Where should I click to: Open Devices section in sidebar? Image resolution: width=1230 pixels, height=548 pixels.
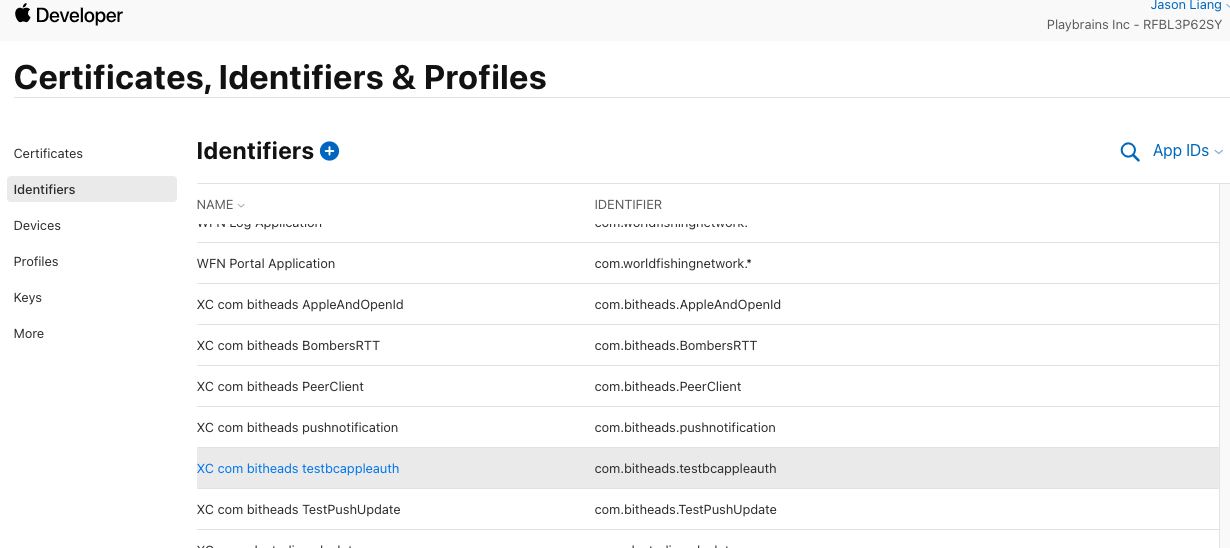[37, 225]
